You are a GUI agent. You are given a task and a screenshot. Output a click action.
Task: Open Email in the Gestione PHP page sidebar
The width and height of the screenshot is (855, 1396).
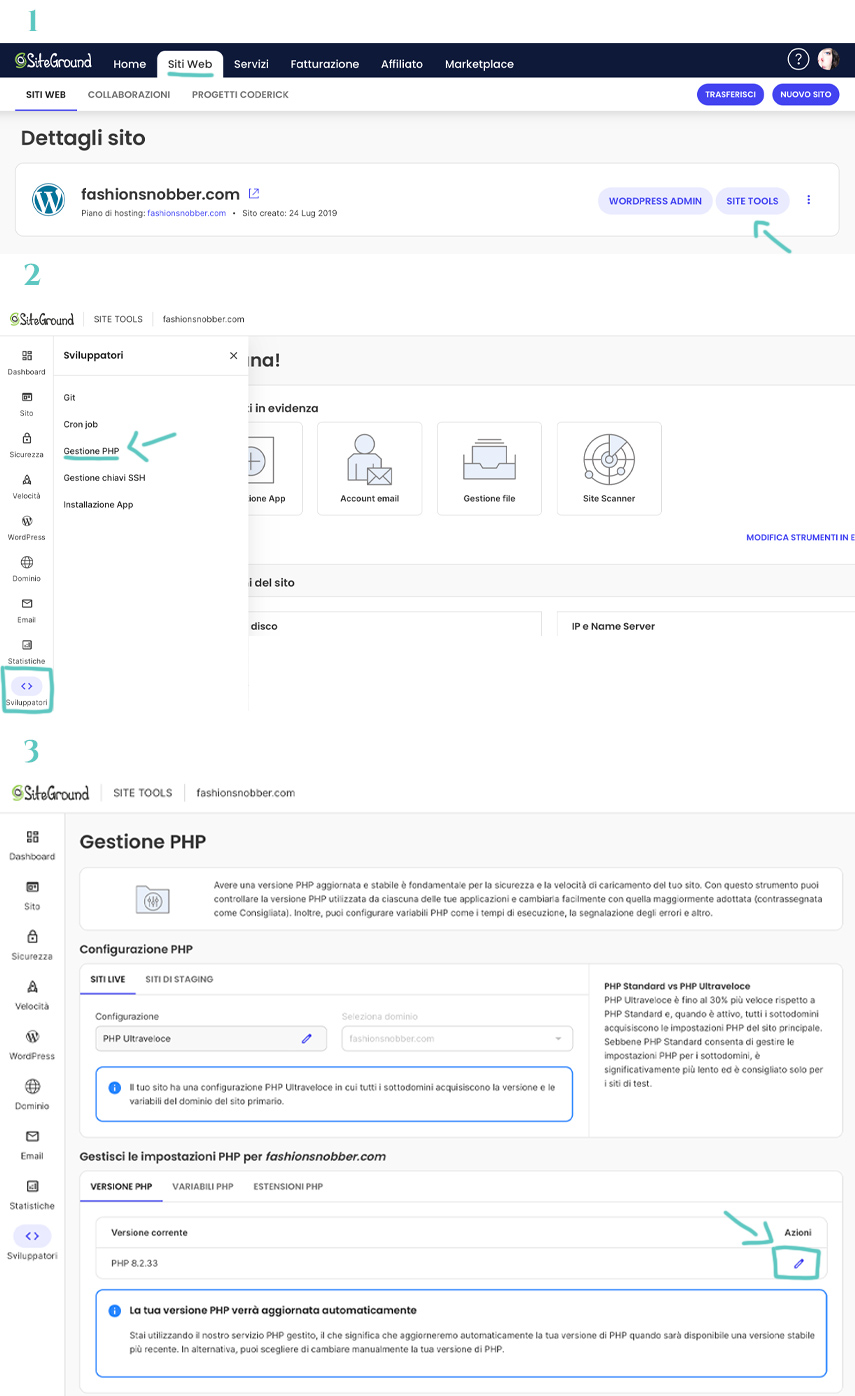32,1144
